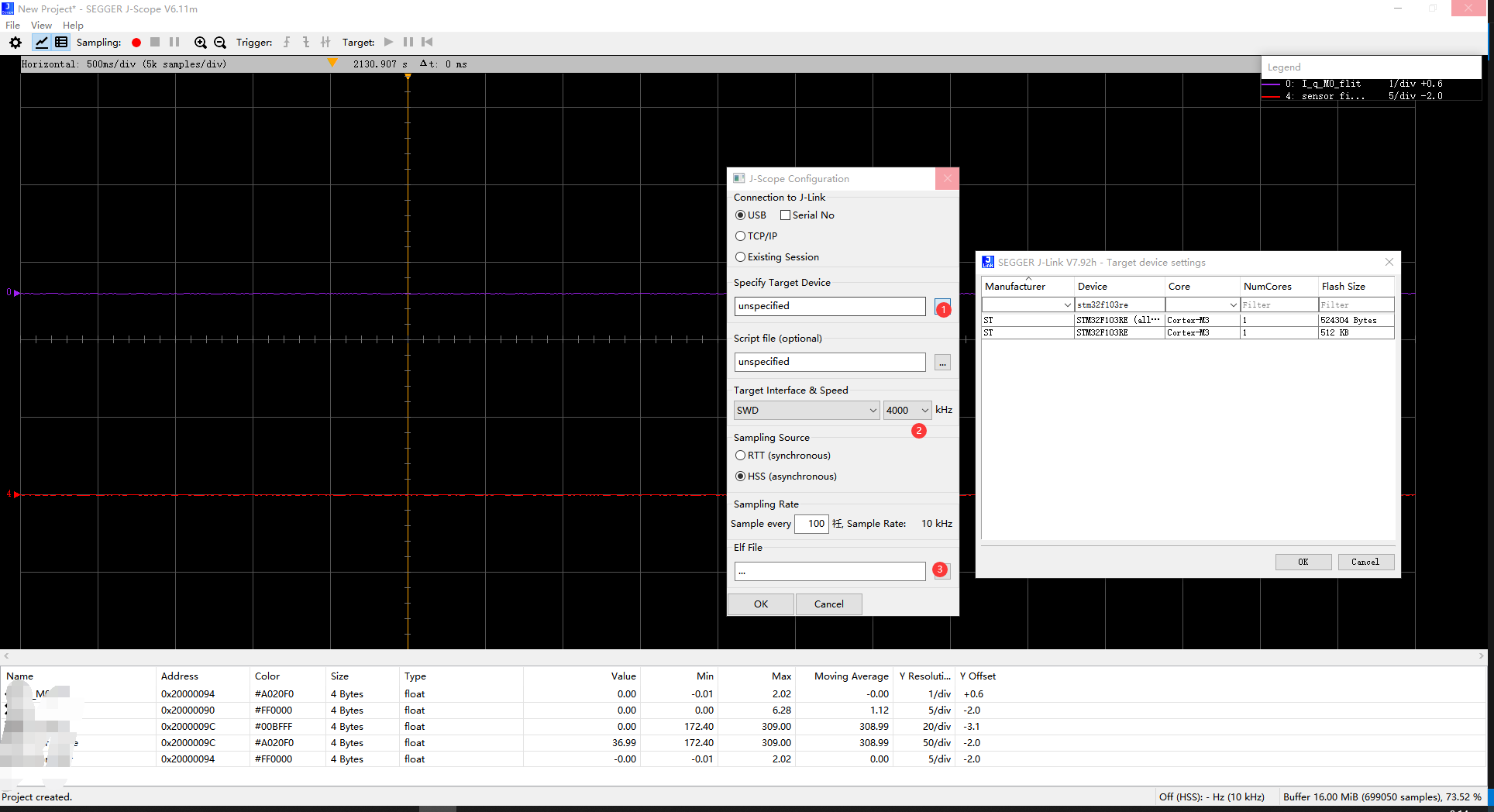Start sampling with the red record button
Screen dimensions: 1494x812
136,43
